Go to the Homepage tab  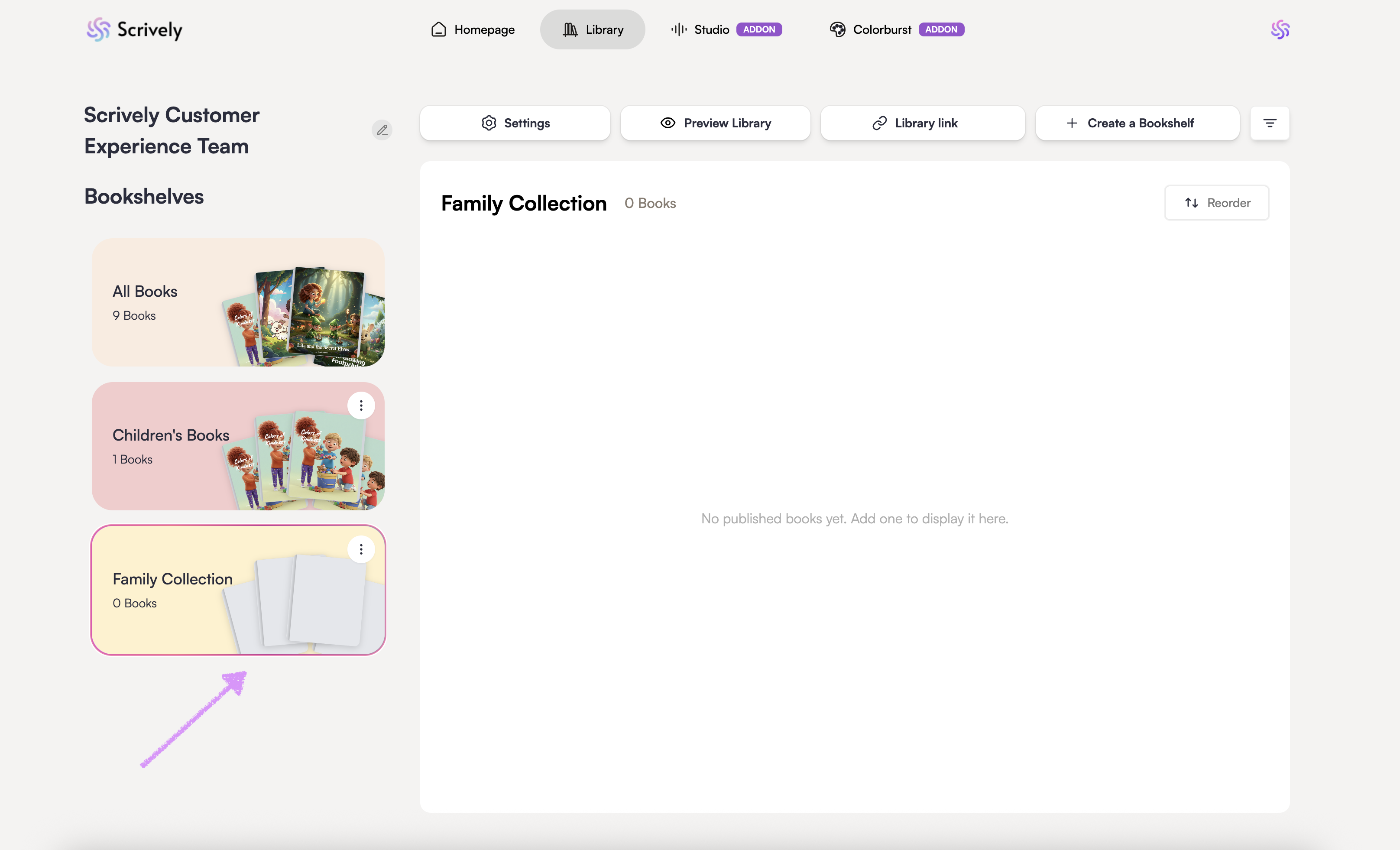coord(473,29)
